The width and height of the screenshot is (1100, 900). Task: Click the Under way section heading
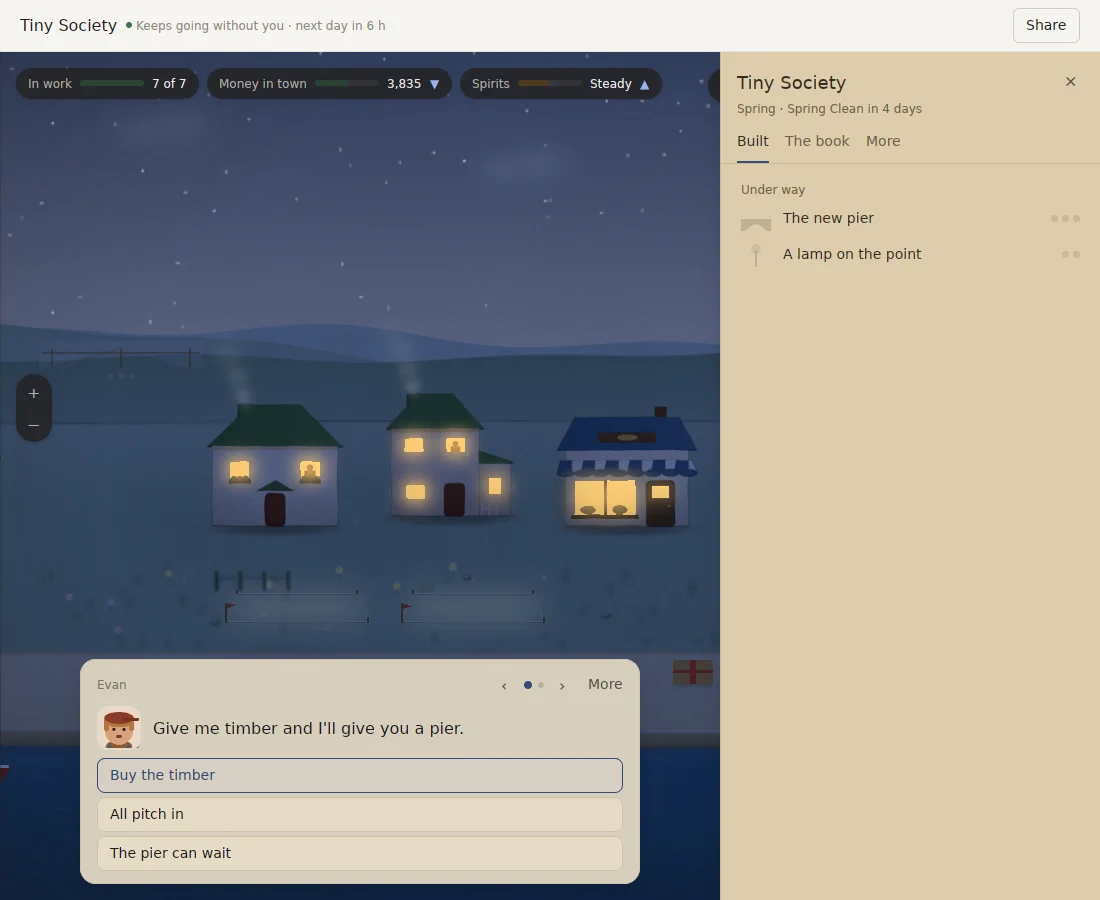coord(772,189)
